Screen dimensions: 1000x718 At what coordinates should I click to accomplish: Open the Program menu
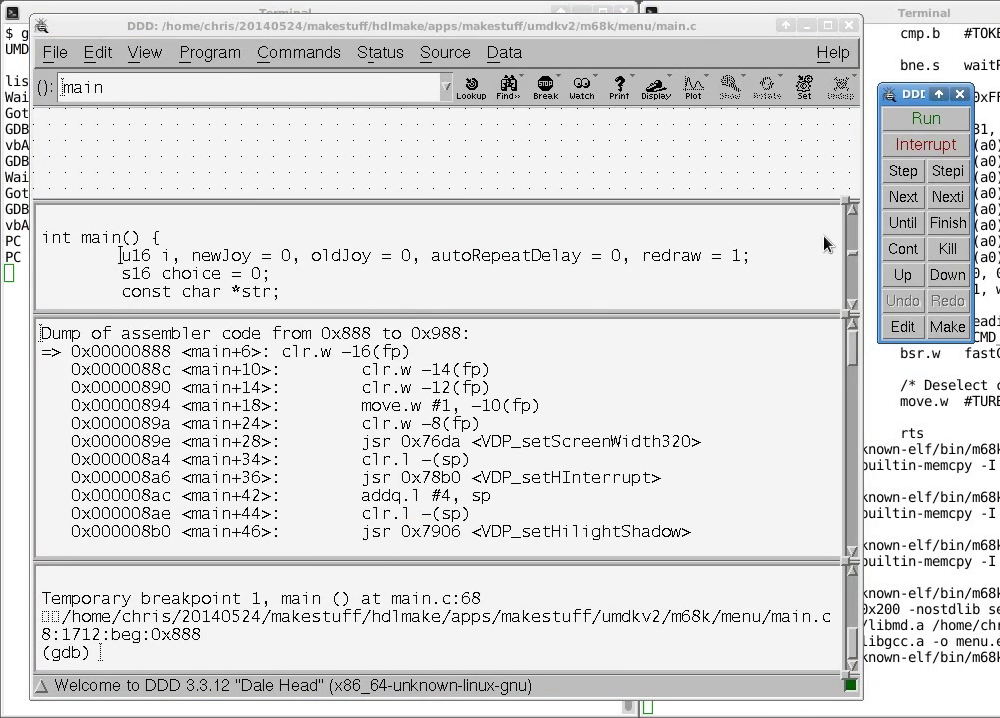pyautogui.click(x=210, y=52)
